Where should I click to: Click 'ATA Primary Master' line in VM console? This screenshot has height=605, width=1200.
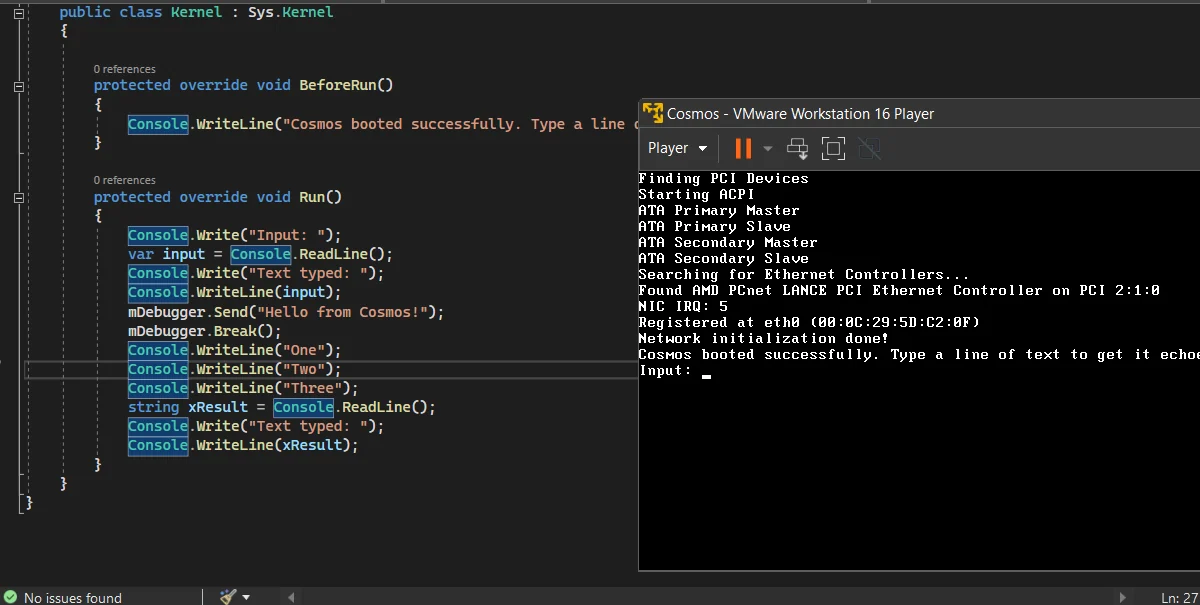(719, 210)
